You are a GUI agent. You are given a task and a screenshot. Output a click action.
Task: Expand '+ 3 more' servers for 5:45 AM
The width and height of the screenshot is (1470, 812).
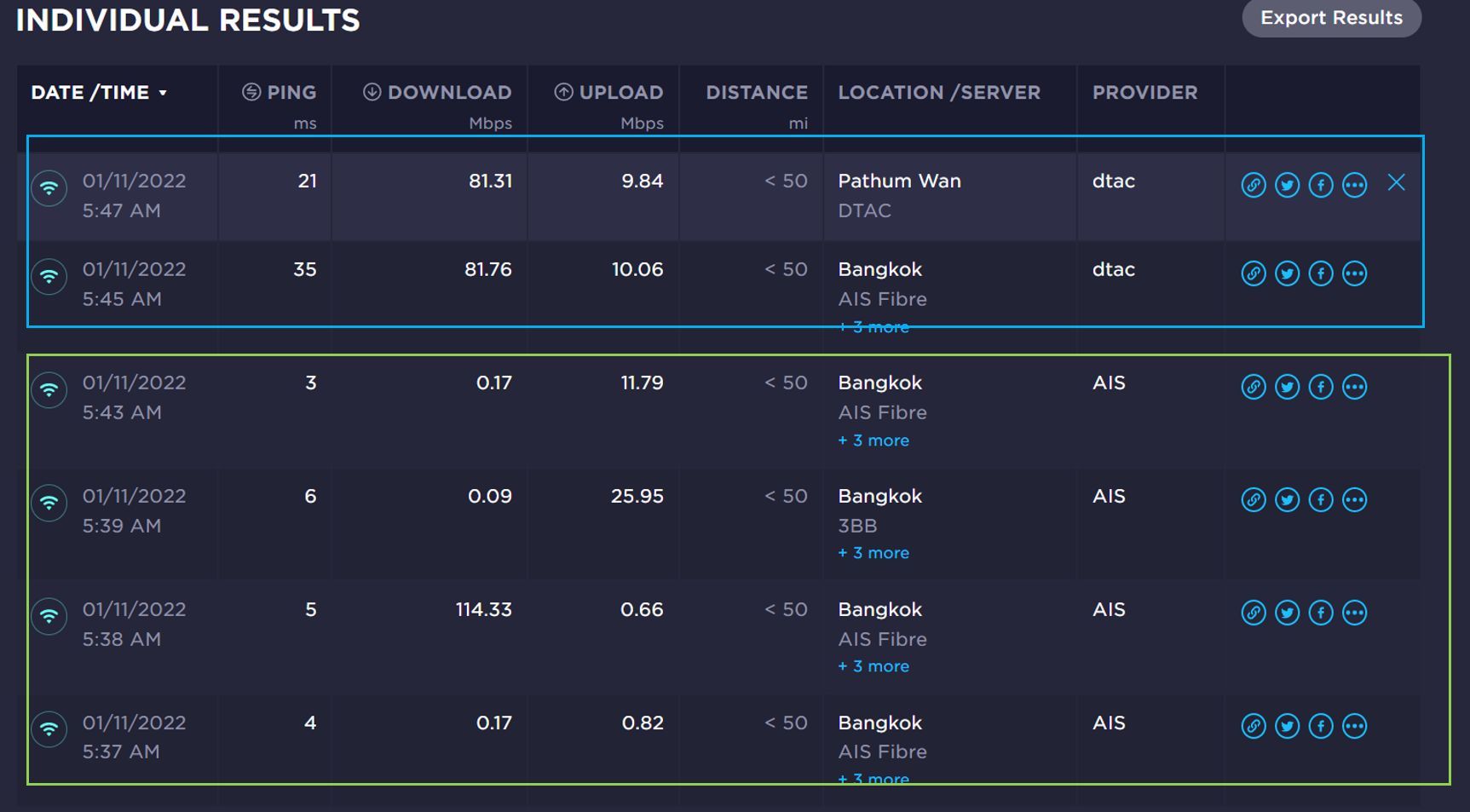873,327
